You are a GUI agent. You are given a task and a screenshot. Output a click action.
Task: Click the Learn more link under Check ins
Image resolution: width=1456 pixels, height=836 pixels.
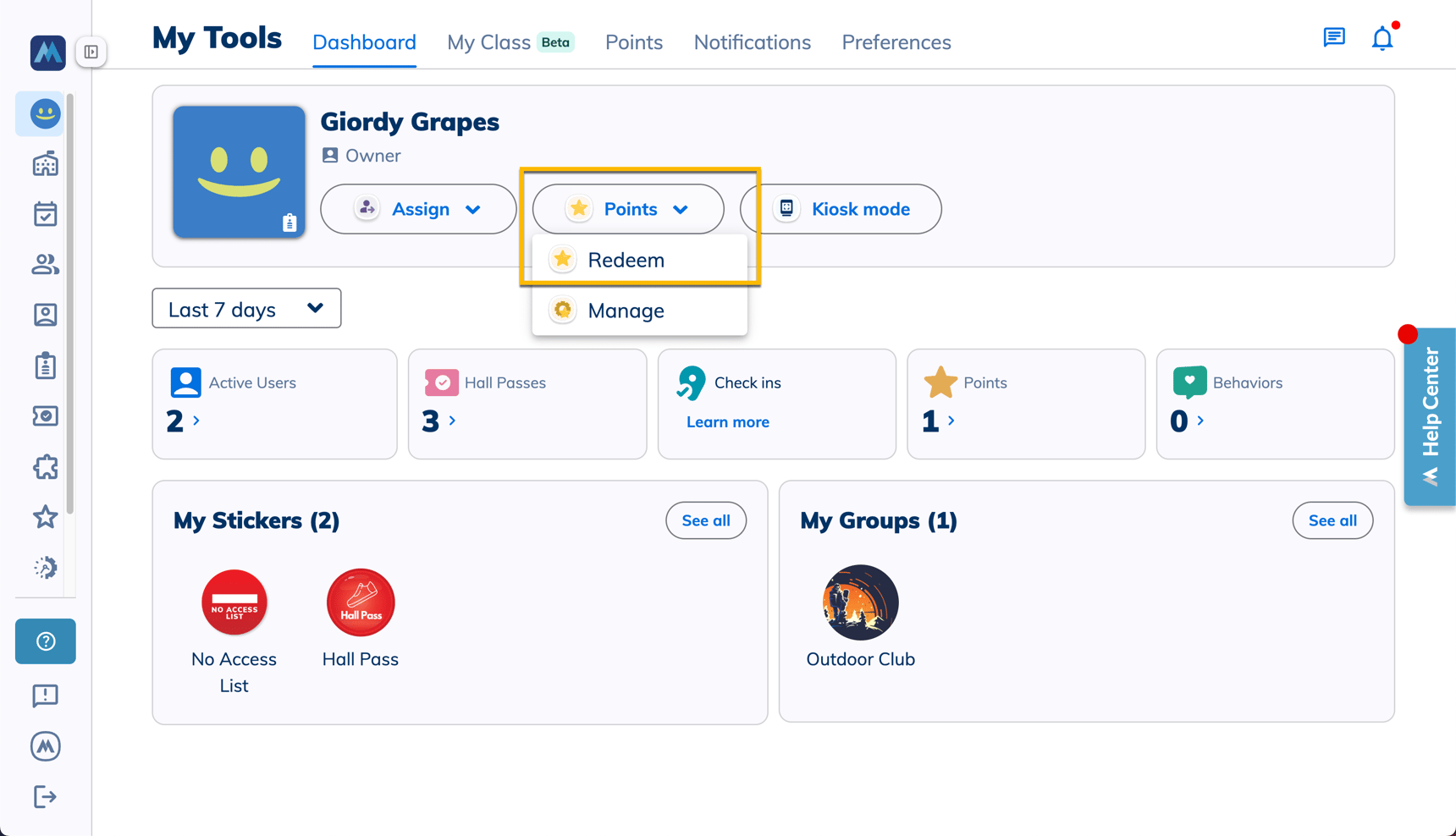point(727,421)
